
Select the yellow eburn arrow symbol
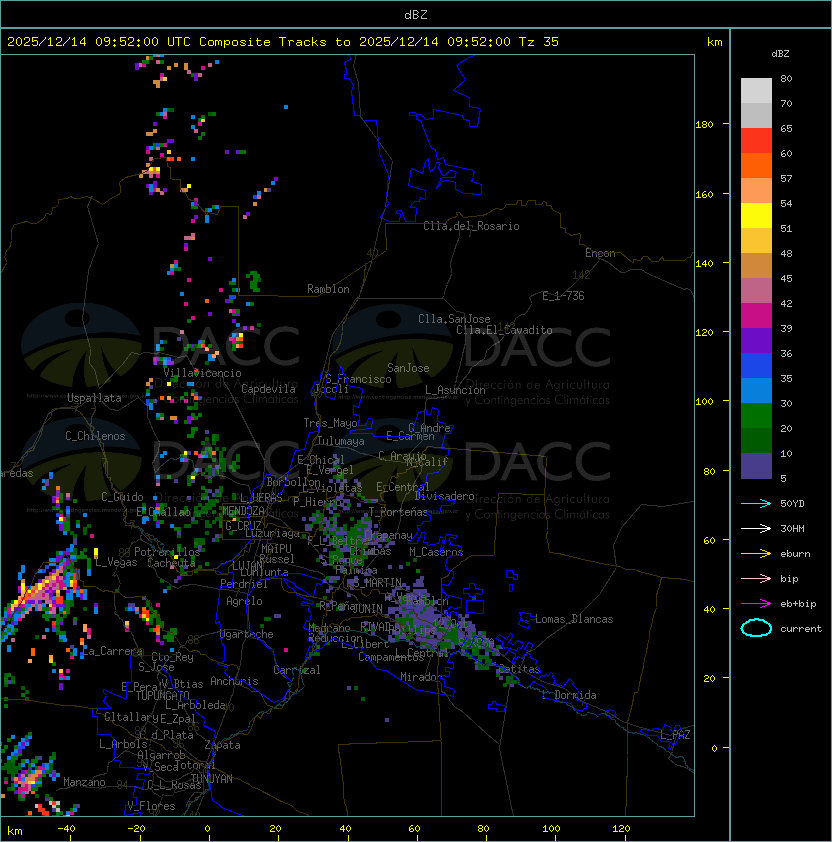pos(756,554)
